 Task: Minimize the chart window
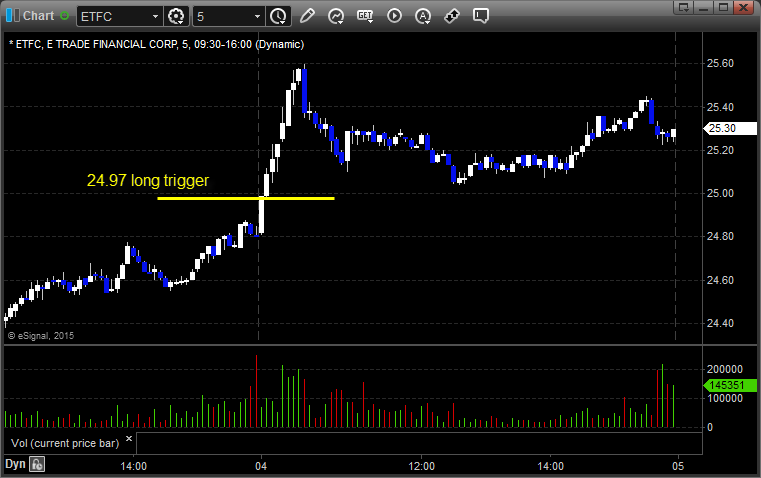click(x=704, y=7)
